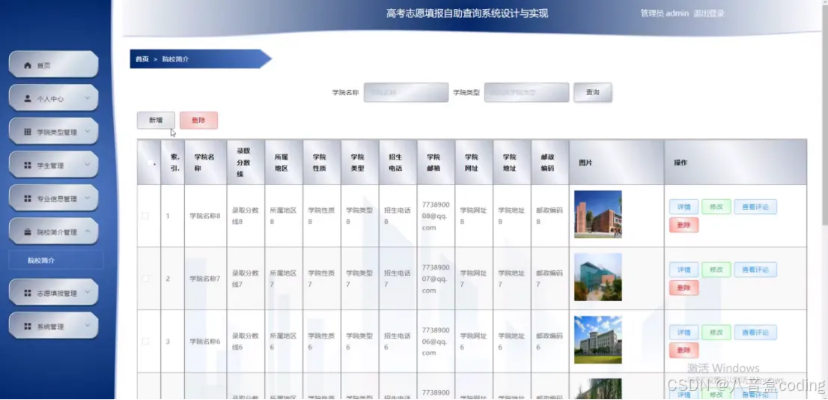
Task: Click 删除 for row 学院名称8
Action: point(684,225)
